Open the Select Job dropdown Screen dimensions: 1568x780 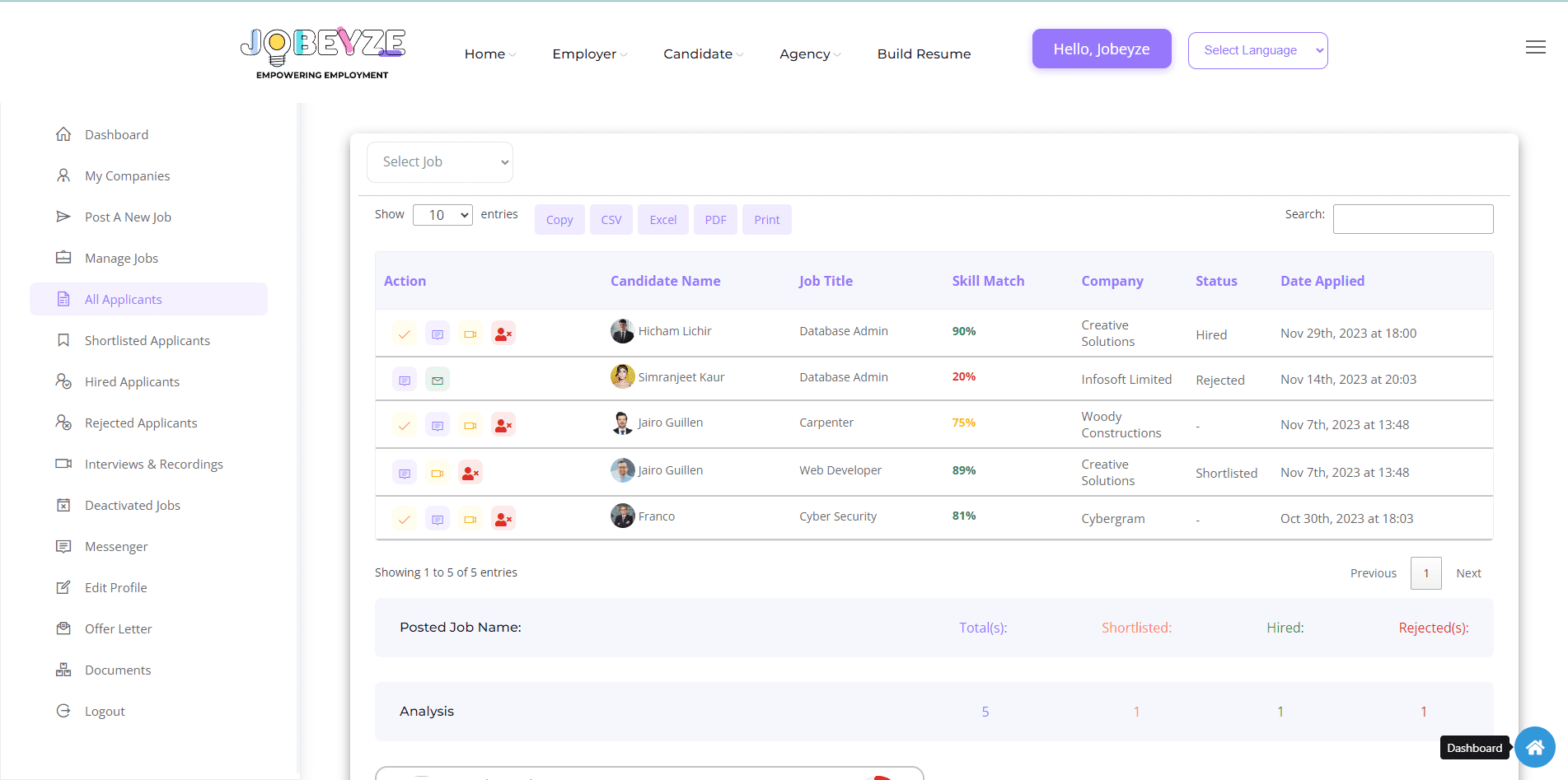coord(440,162)
